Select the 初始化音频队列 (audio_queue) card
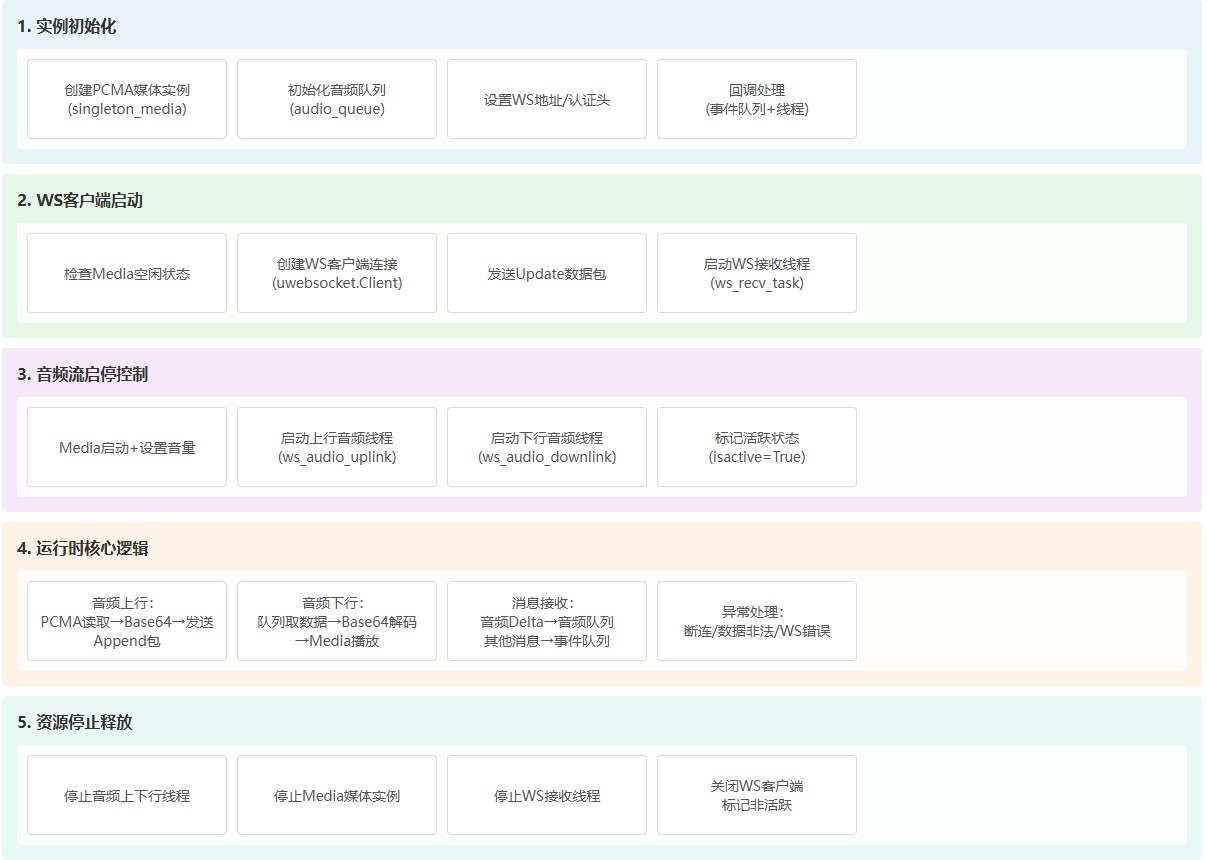This screenshot has height=860, width=1207. pyautogui.click(x=337, y=99)
